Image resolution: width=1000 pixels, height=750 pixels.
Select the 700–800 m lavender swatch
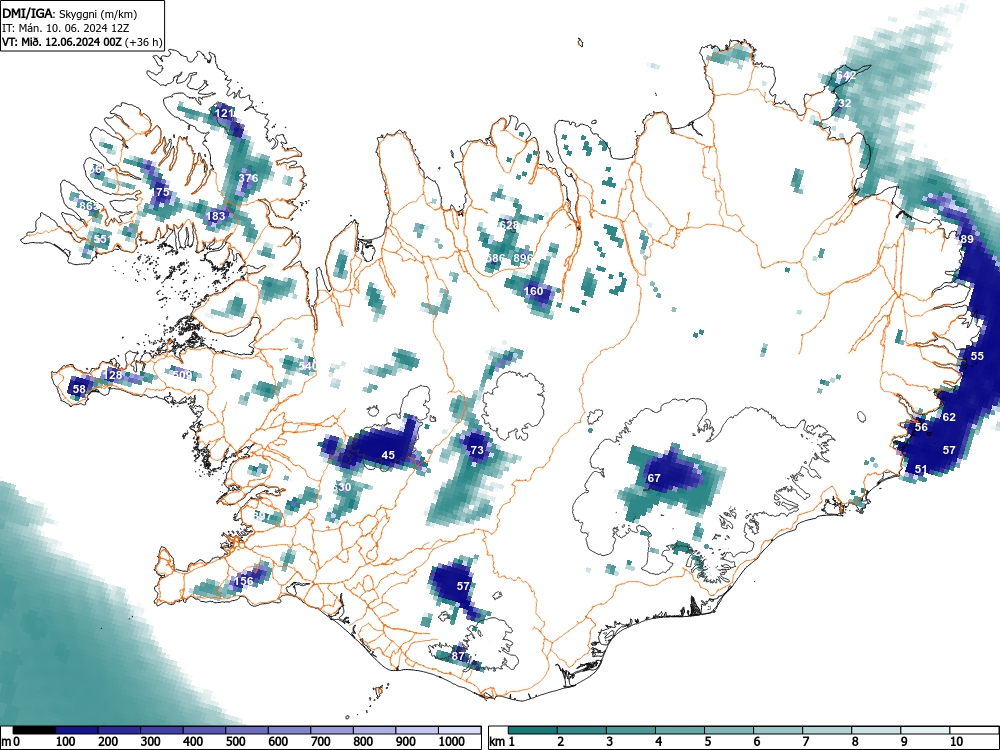[332, 730]
